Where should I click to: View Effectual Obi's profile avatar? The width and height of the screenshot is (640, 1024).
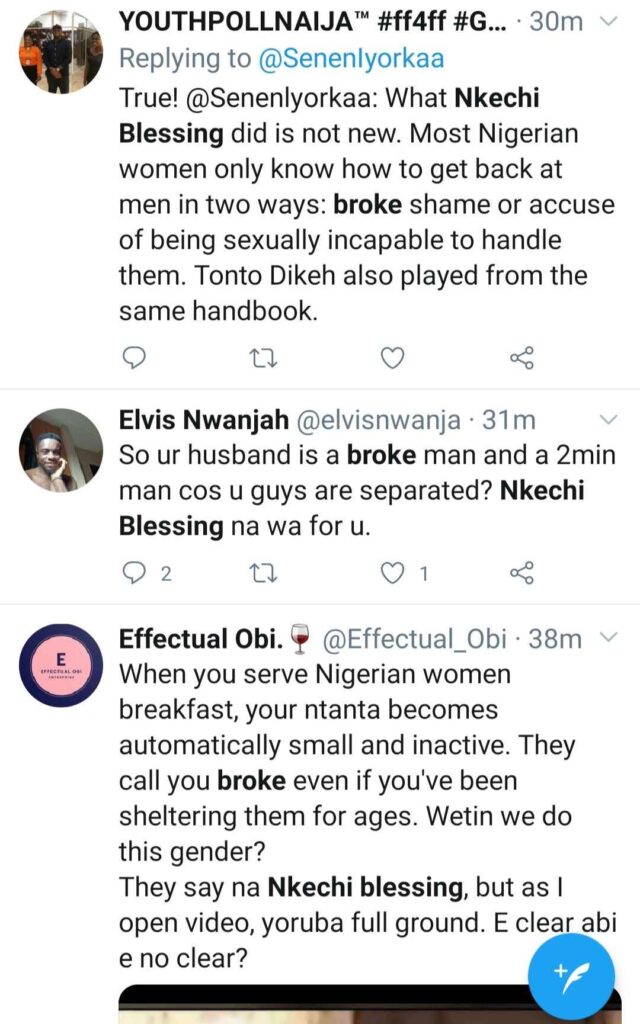click(x=60, y=666)
